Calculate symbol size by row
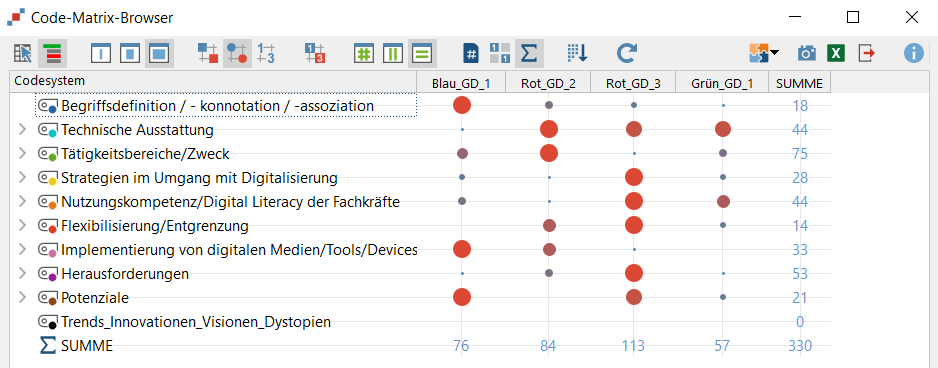Screen dimensions: 938x368 coord(422,54)
